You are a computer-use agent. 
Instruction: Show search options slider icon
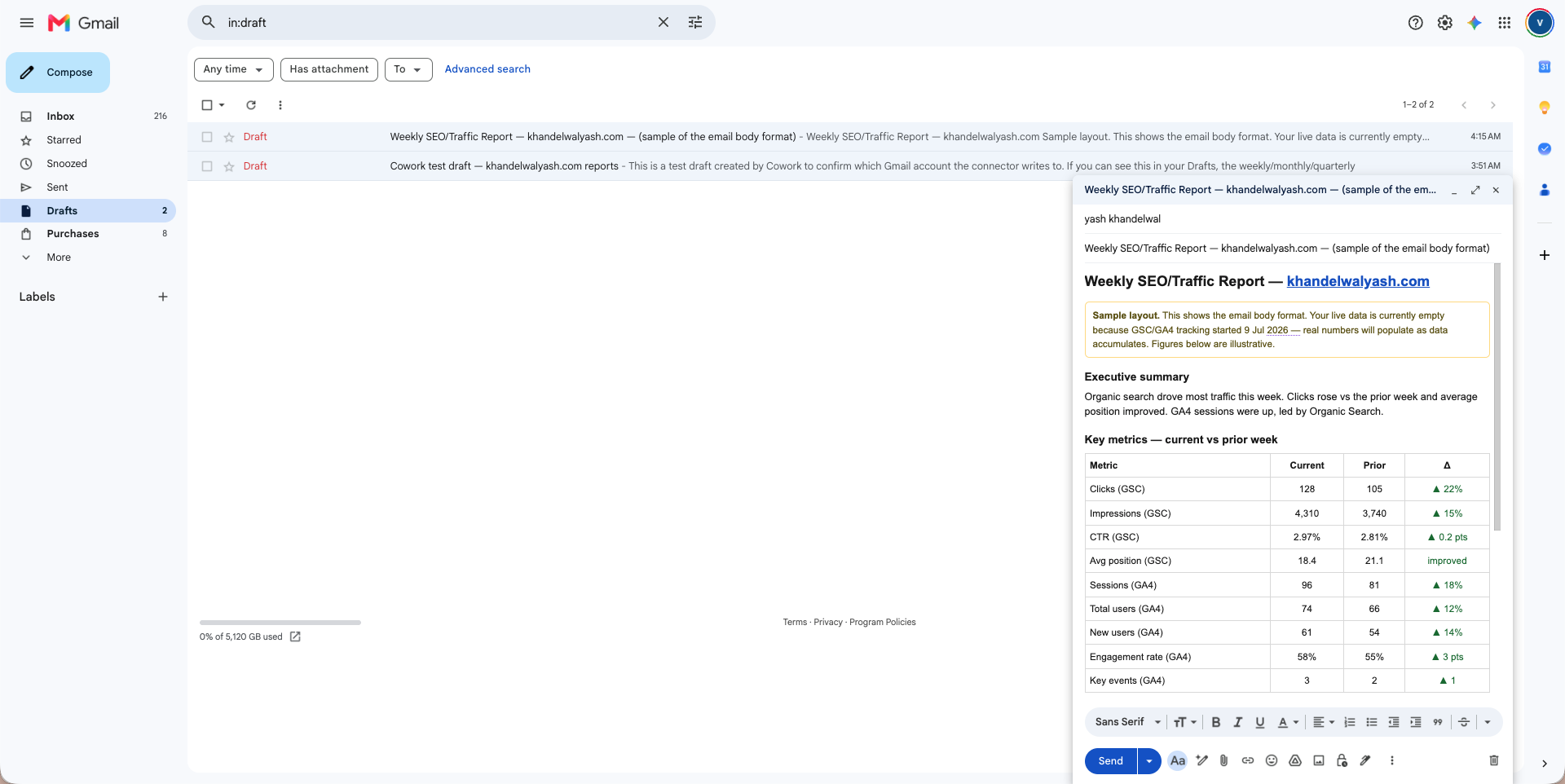tap(694, 23)
